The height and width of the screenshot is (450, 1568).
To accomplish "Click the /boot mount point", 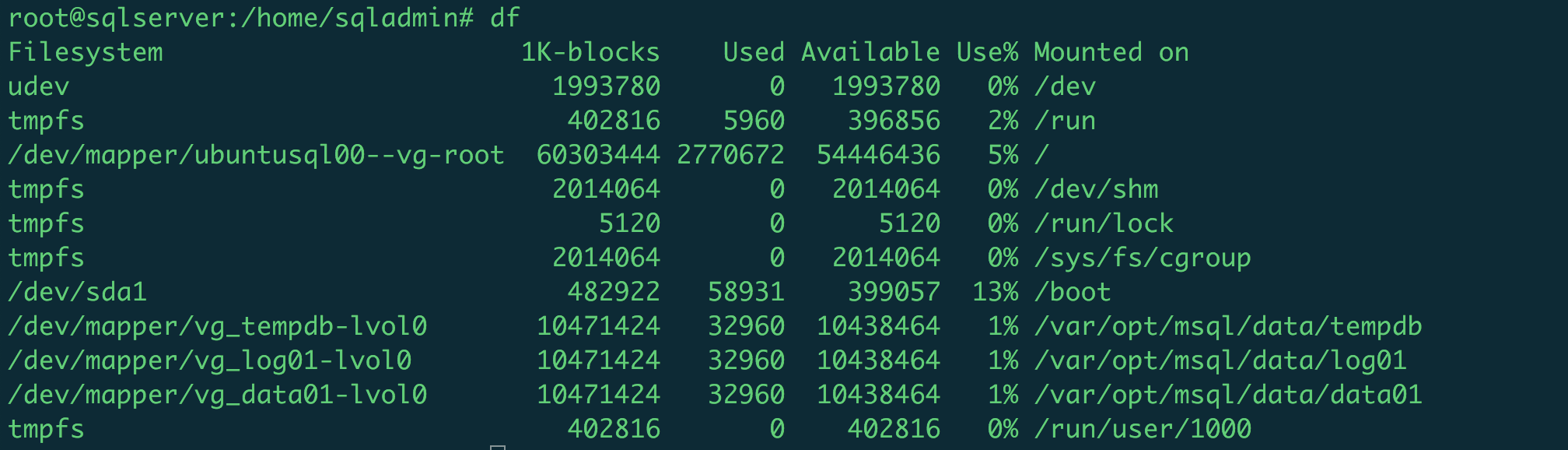I will [1073, 292].
